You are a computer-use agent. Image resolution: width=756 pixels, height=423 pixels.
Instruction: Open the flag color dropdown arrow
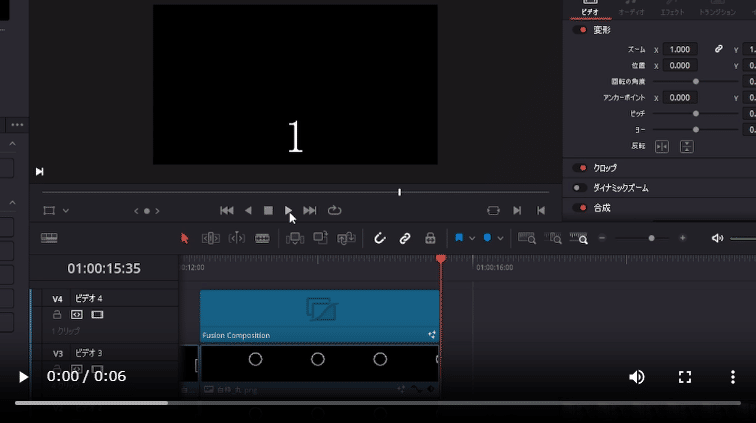click(x=472, y=238)
